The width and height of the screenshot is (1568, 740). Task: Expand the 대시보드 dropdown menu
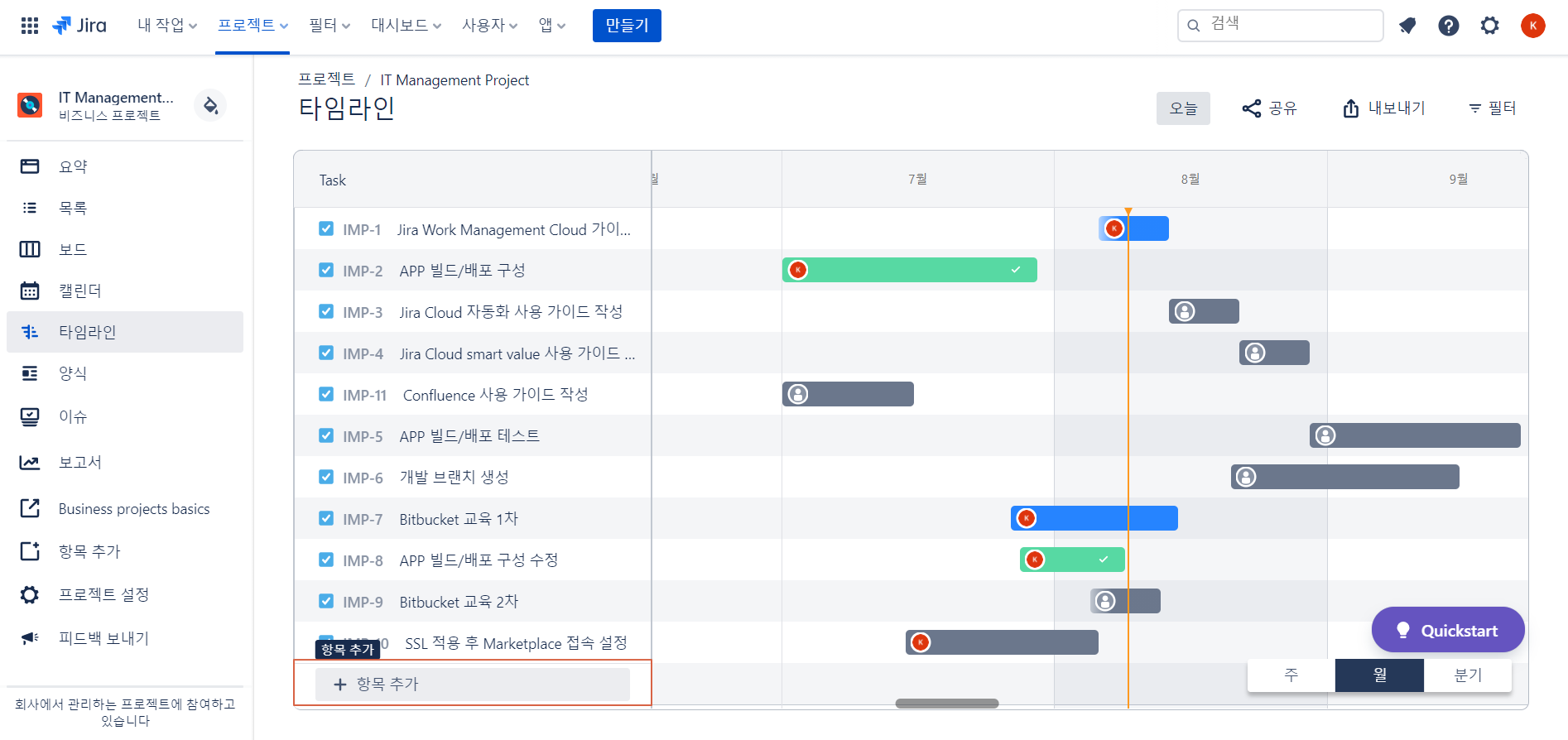click(x=406, y=26)
